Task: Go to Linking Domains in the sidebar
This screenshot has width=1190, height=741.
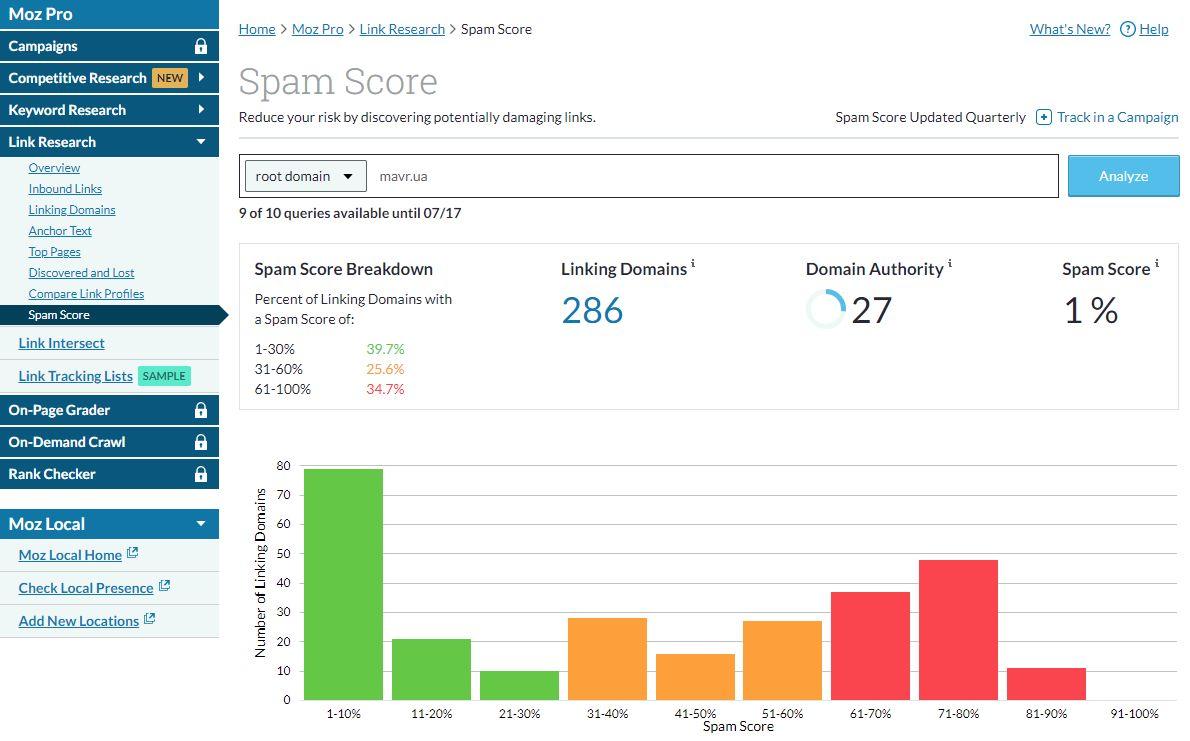Action: click(x=72, y=210)
